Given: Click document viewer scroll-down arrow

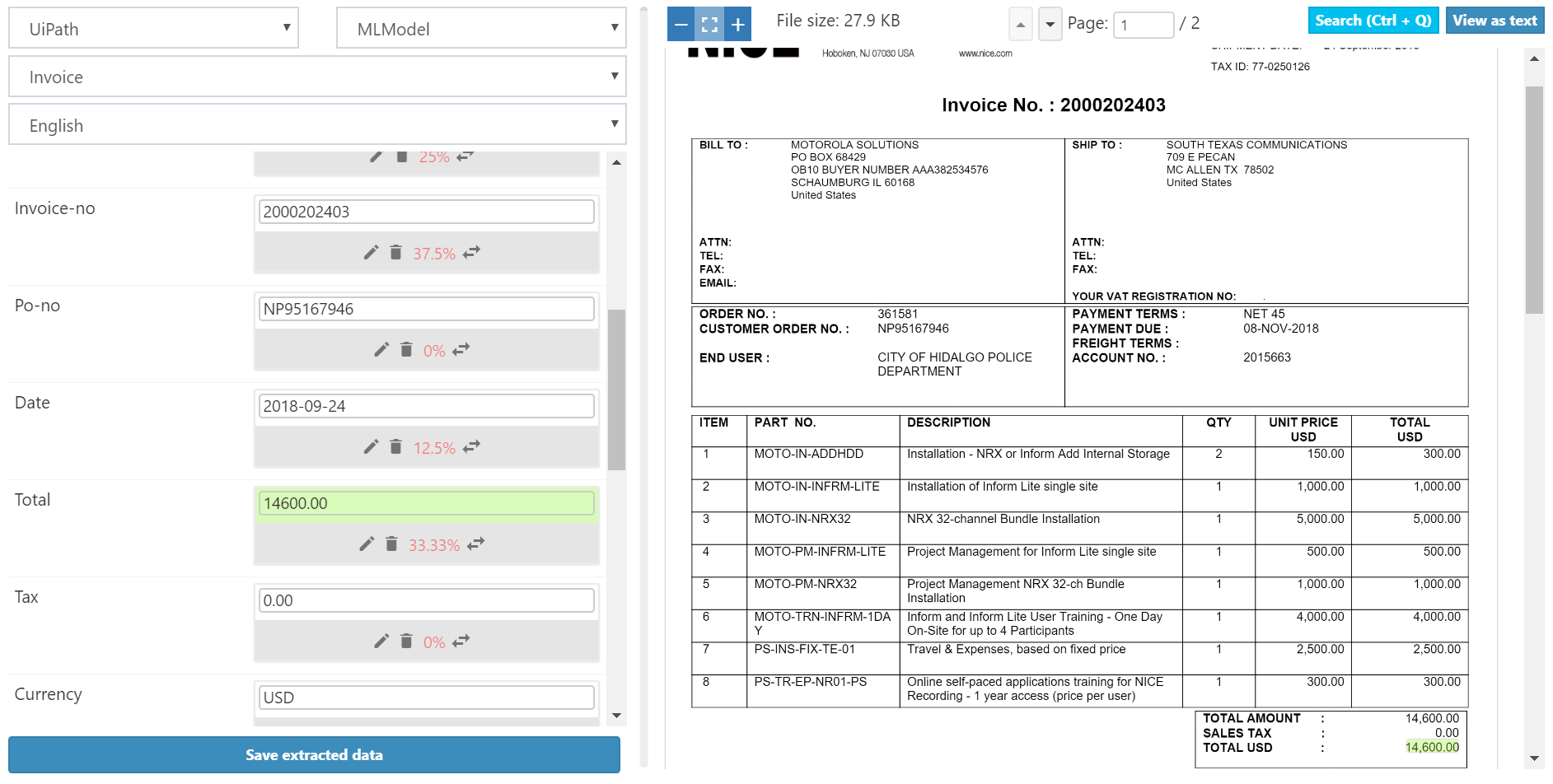Looking at the screenshot, I should (x=1534, y=758).
